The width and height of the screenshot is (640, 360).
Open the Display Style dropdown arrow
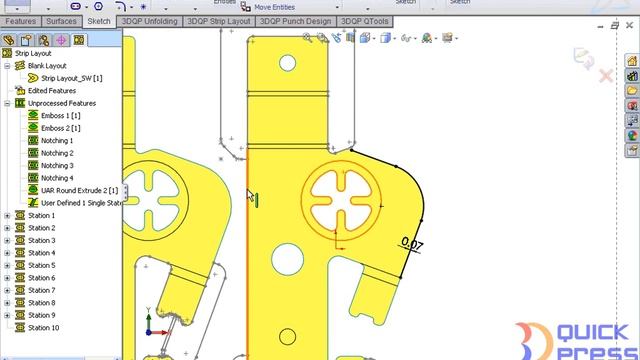[394, 39]
